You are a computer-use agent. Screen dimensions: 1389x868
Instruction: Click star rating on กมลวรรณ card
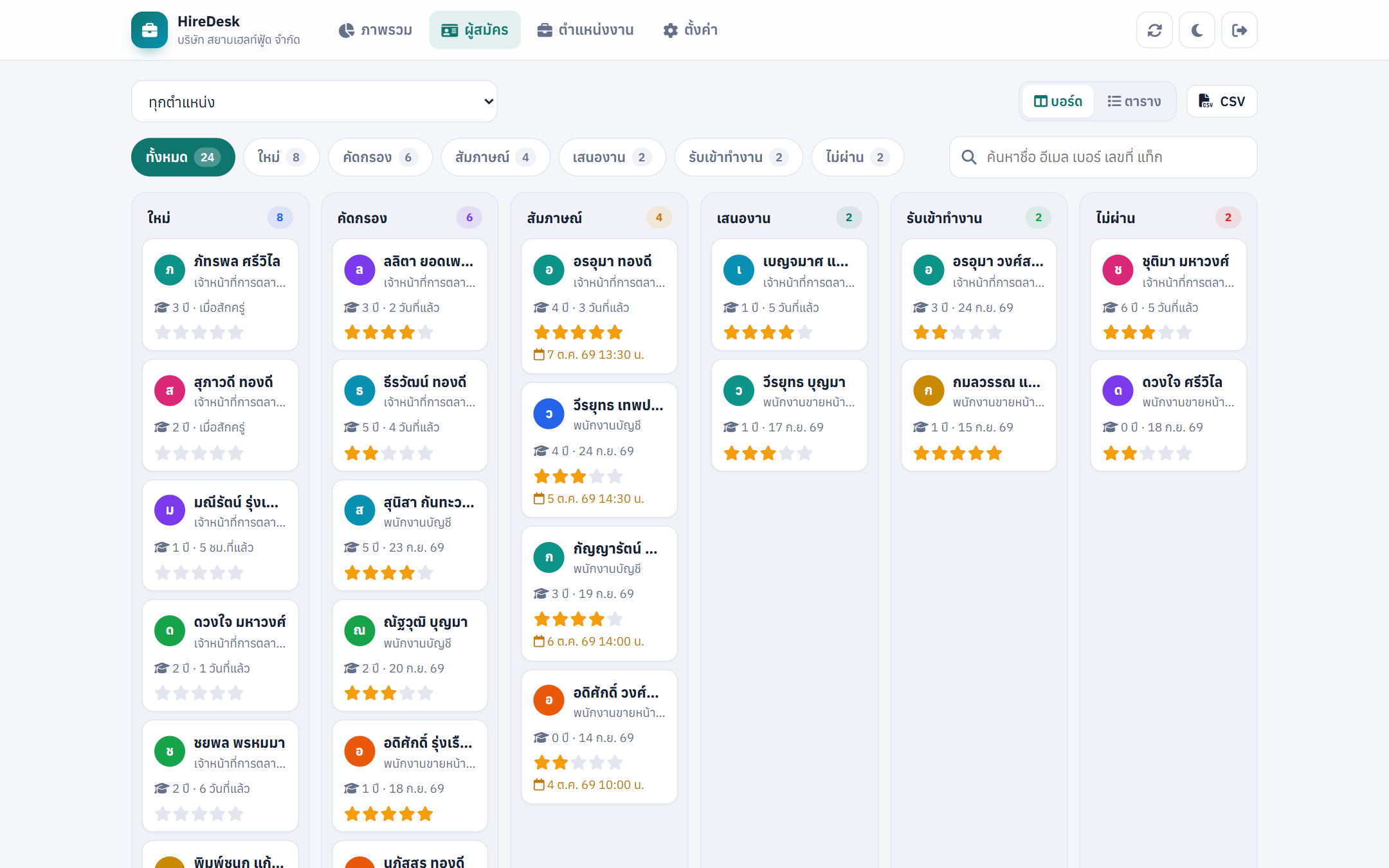[958, 453]
